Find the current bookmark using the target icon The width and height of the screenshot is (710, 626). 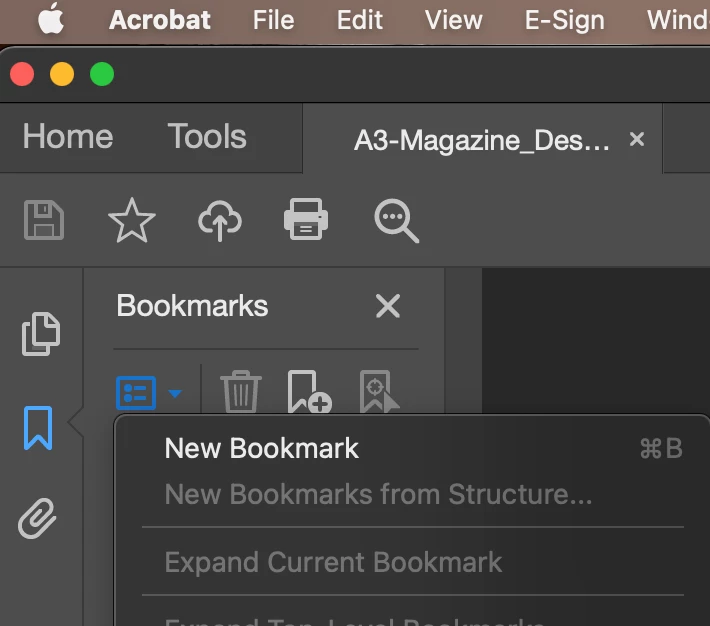(x=379, y=391)
